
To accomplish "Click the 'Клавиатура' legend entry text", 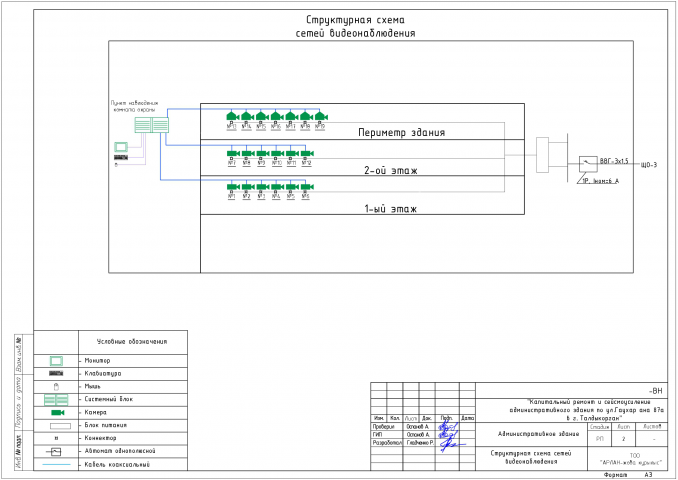I will [103, 373].
